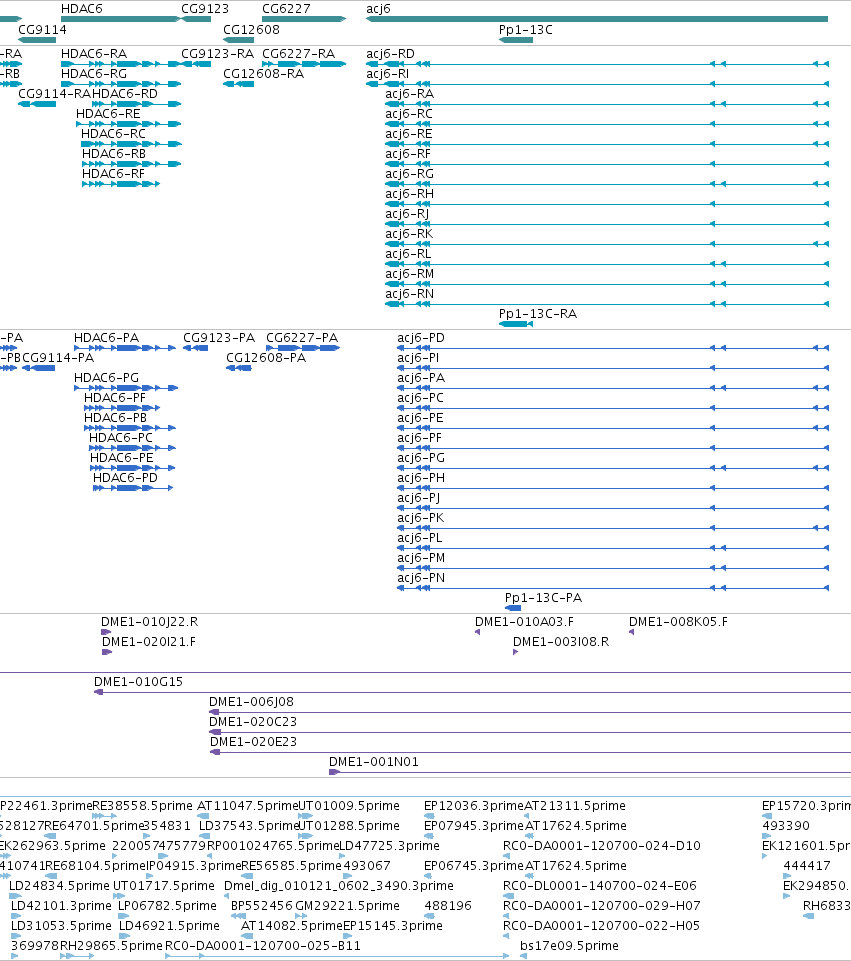Select transcript CG9123-RA
The height and width of the screenshot is (961, 851).
click(217, 53)
